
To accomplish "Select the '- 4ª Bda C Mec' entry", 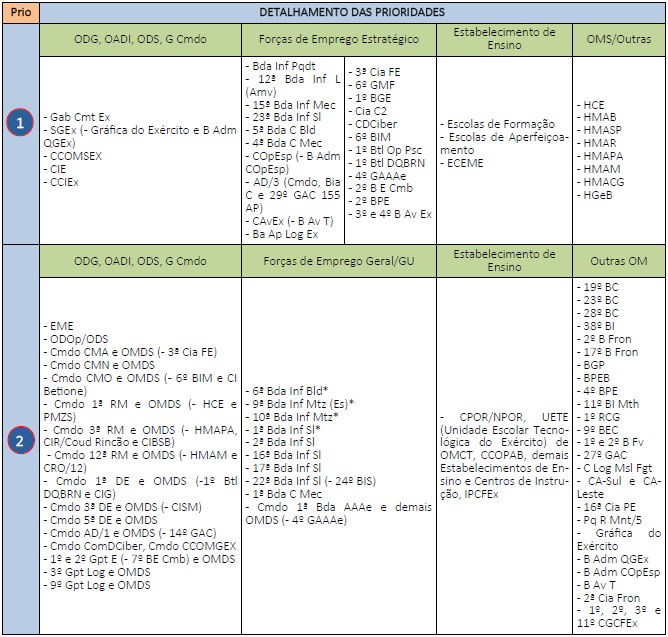I will (284, 143).
